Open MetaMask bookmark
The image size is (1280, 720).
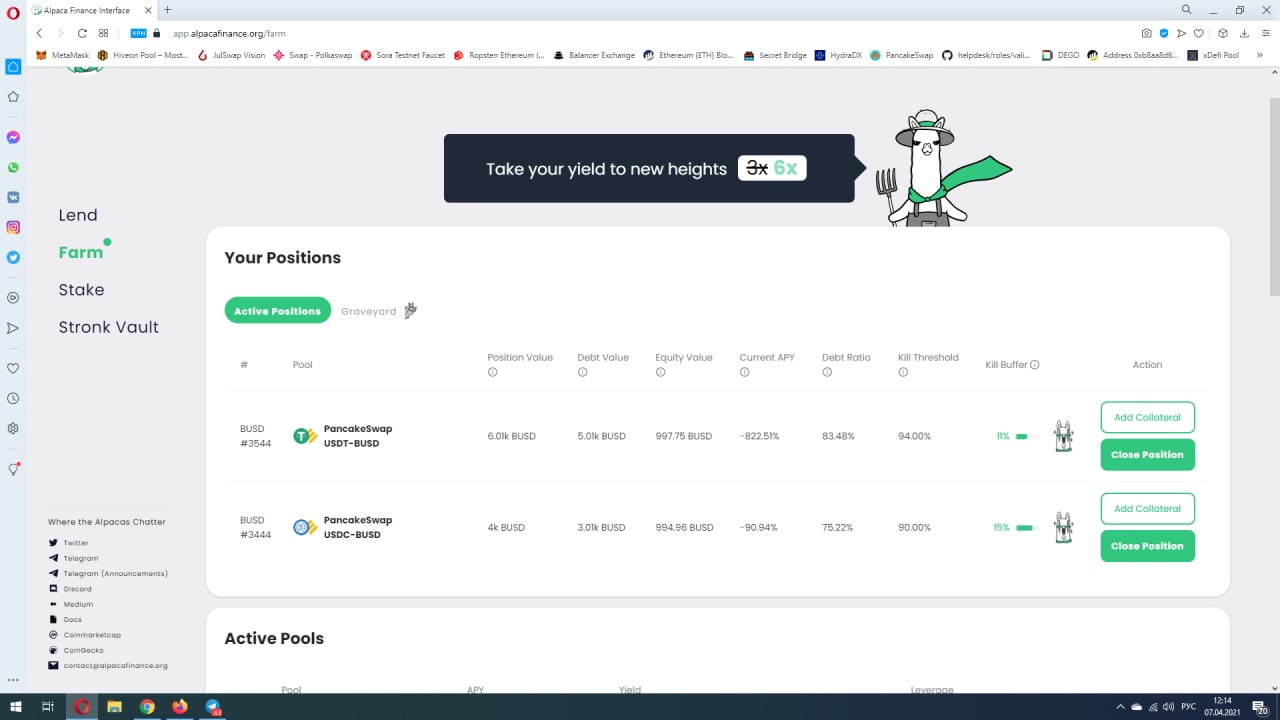coord(63,55)
